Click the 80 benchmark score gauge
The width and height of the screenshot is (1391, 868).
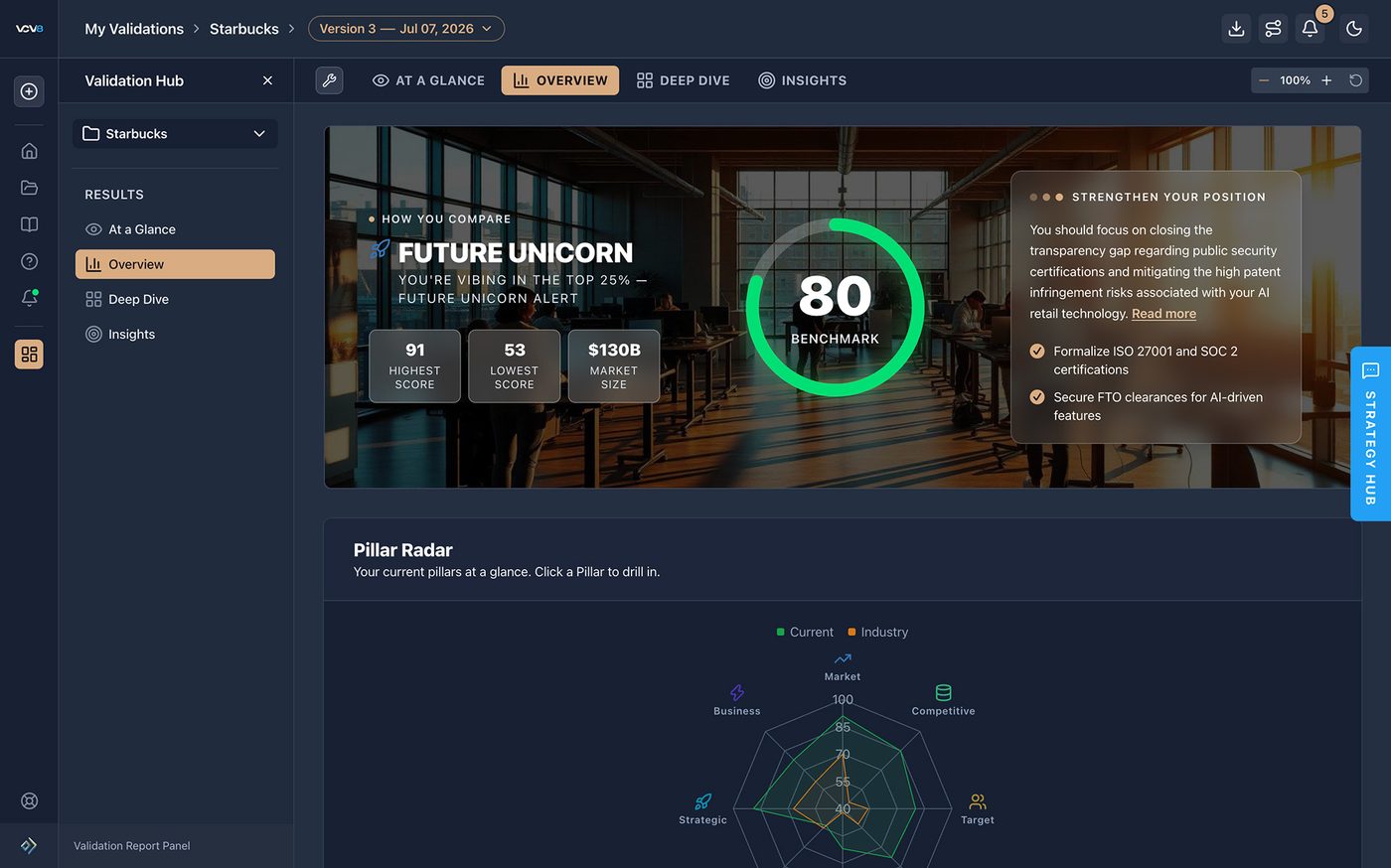pos(835,307)
